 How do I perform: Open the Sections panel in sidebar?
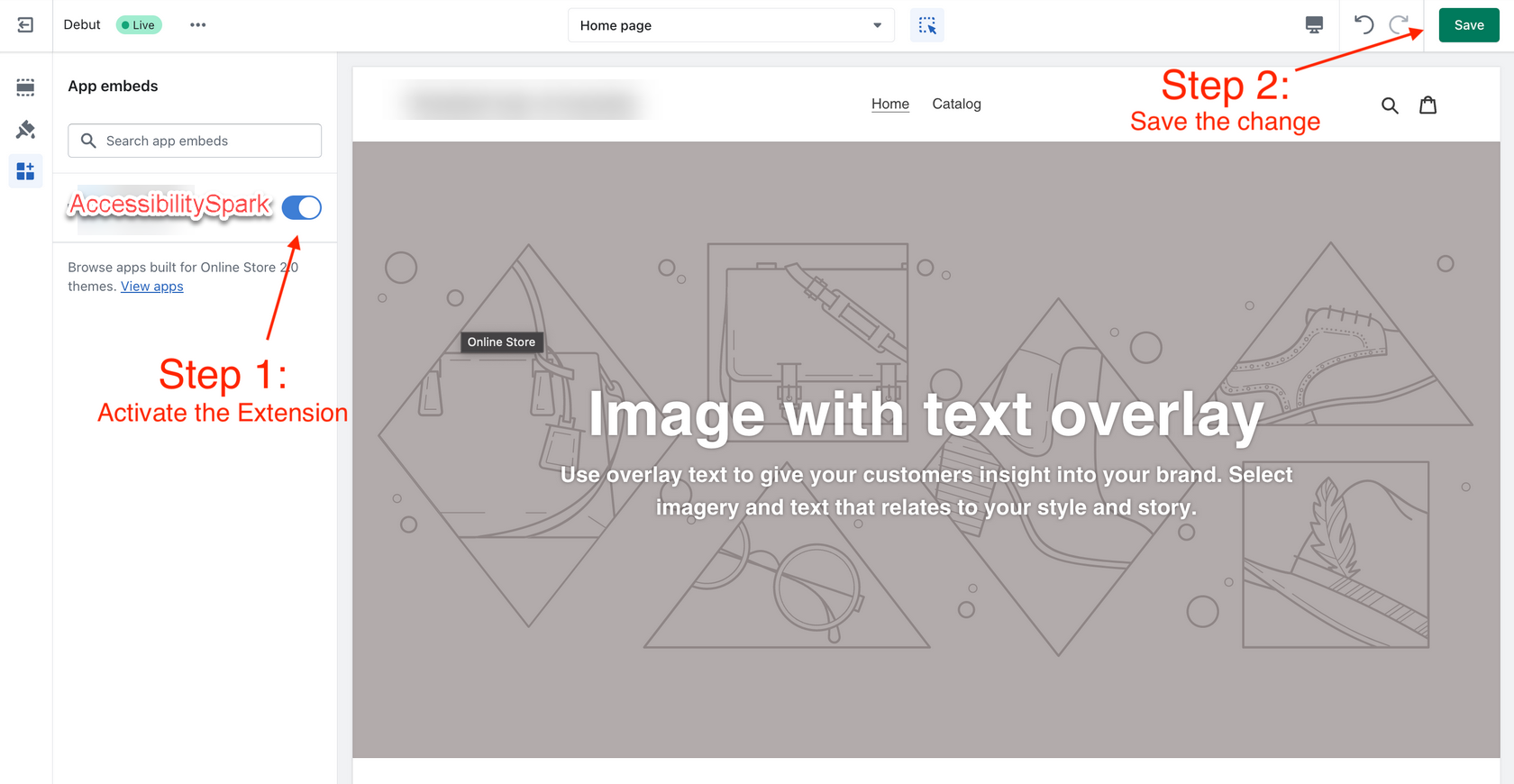click(25, 87)
